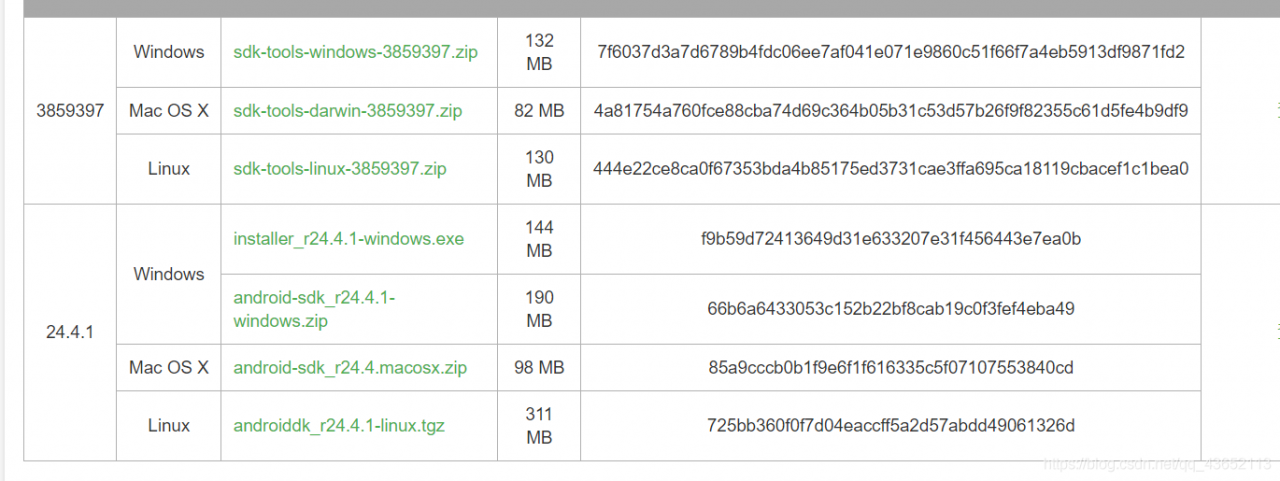Click the android-sdk_r24.4.macosx.zip link
This screenshot has height=481, width=1280.
tap(350, 368)
